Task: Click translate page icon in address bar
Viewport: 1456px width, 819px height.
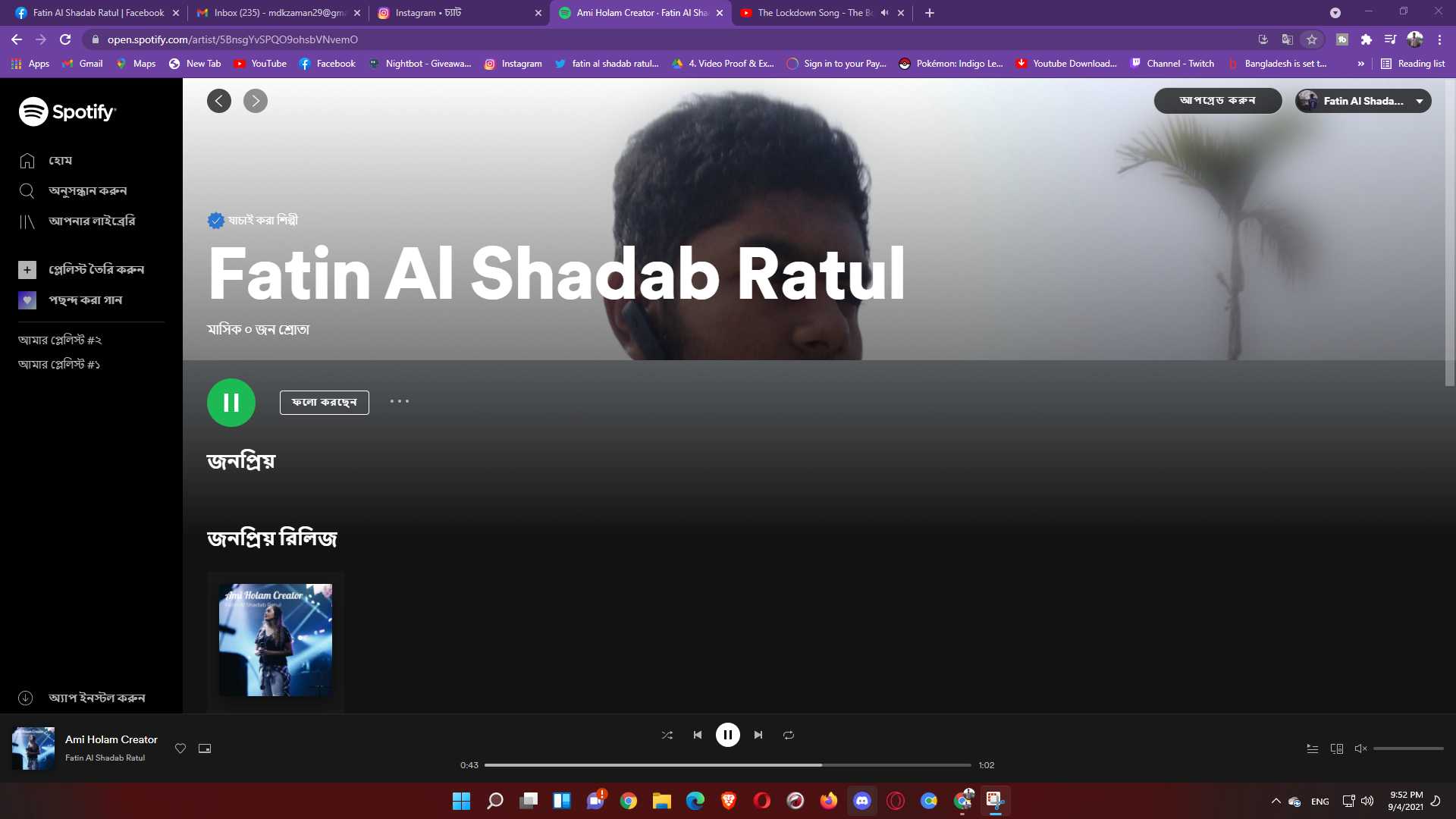Action: pos(1288,39)
